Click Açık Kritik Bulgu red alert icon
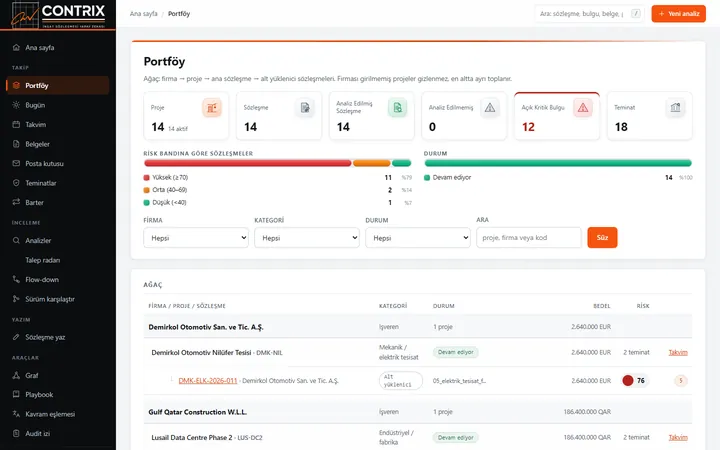Image resolution: width=720 pixels, height=450 pixels. click(x=583, y=108)
